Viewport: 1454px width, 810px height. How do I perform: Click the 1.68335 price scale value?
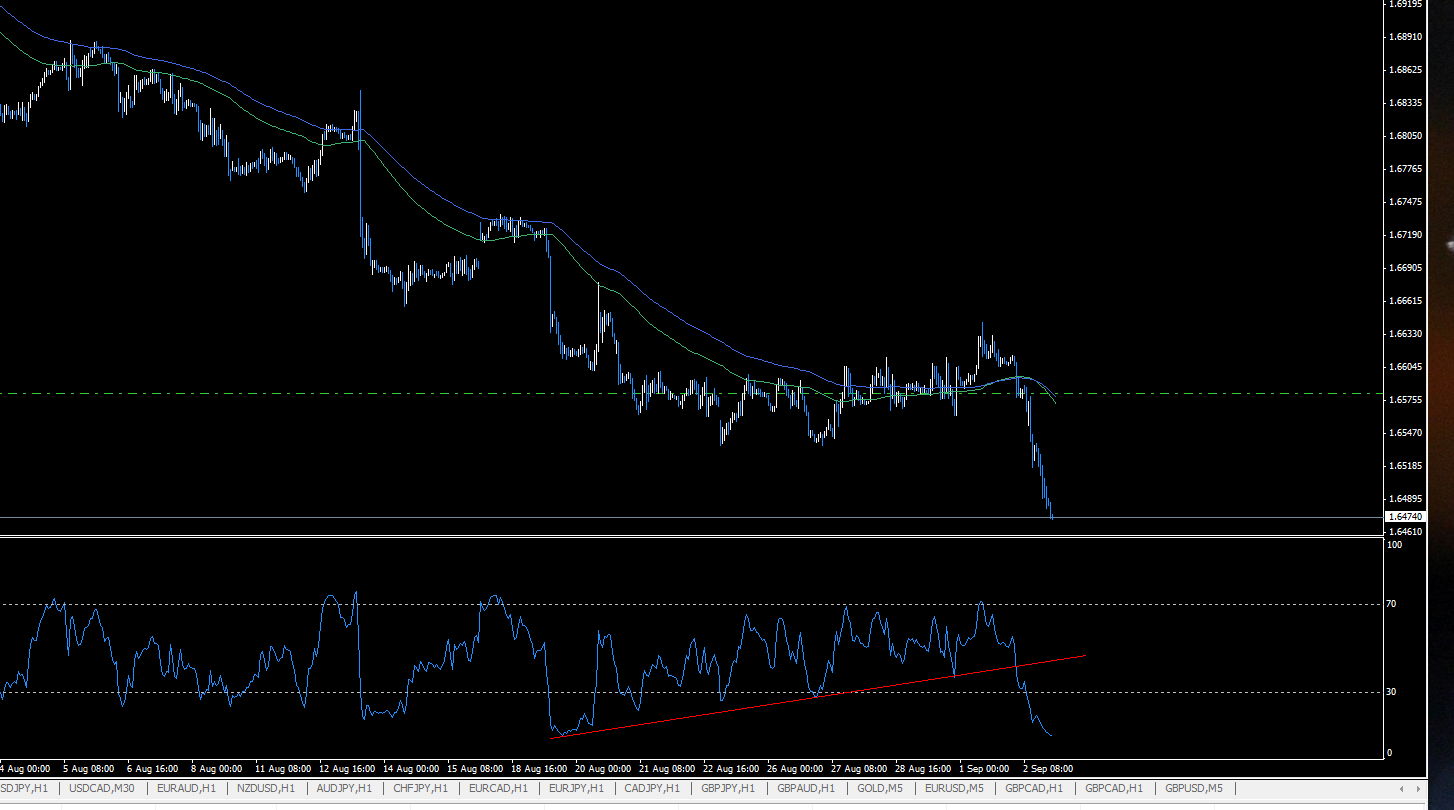(1406, 103)
